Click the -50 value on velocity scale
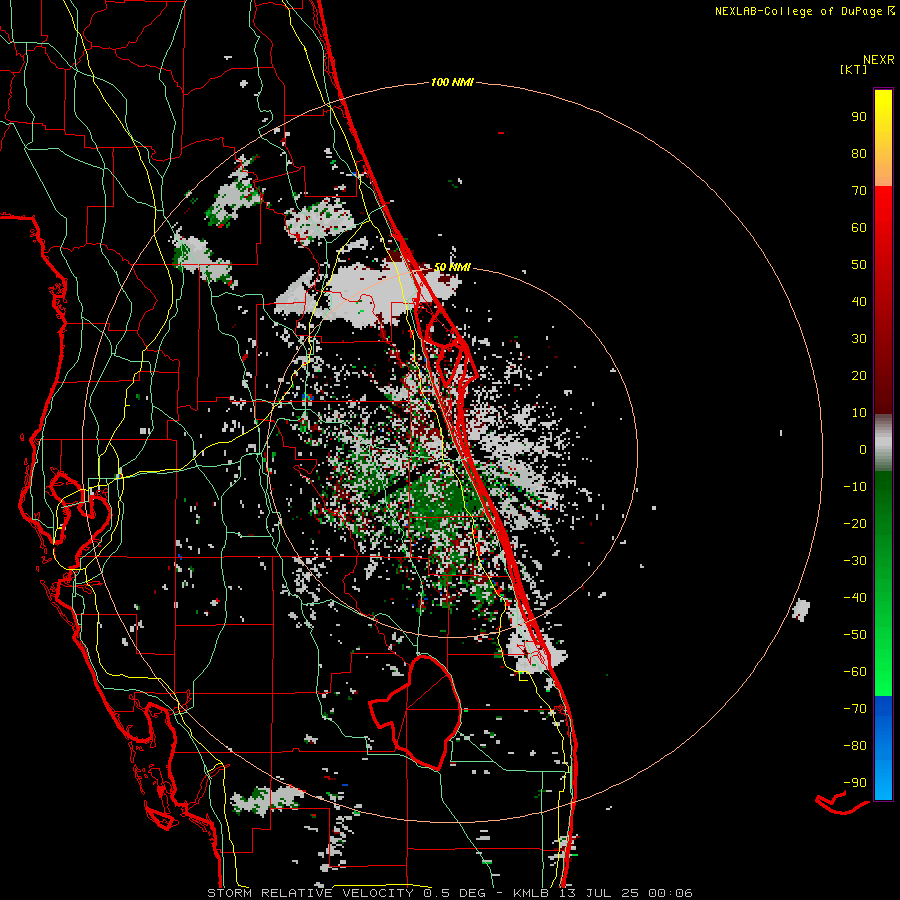900x900 pixels. (855, 635)
